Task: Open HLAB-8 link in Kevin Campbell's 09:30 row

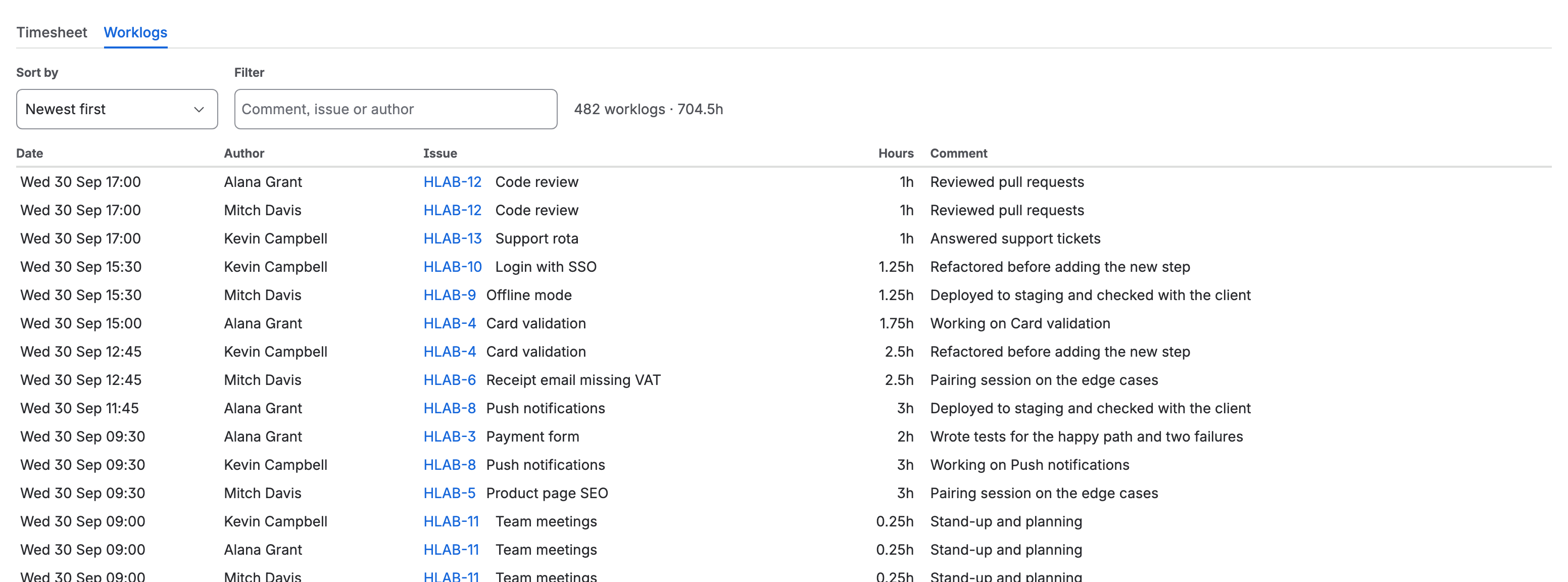Action: (x=449, y=465)
